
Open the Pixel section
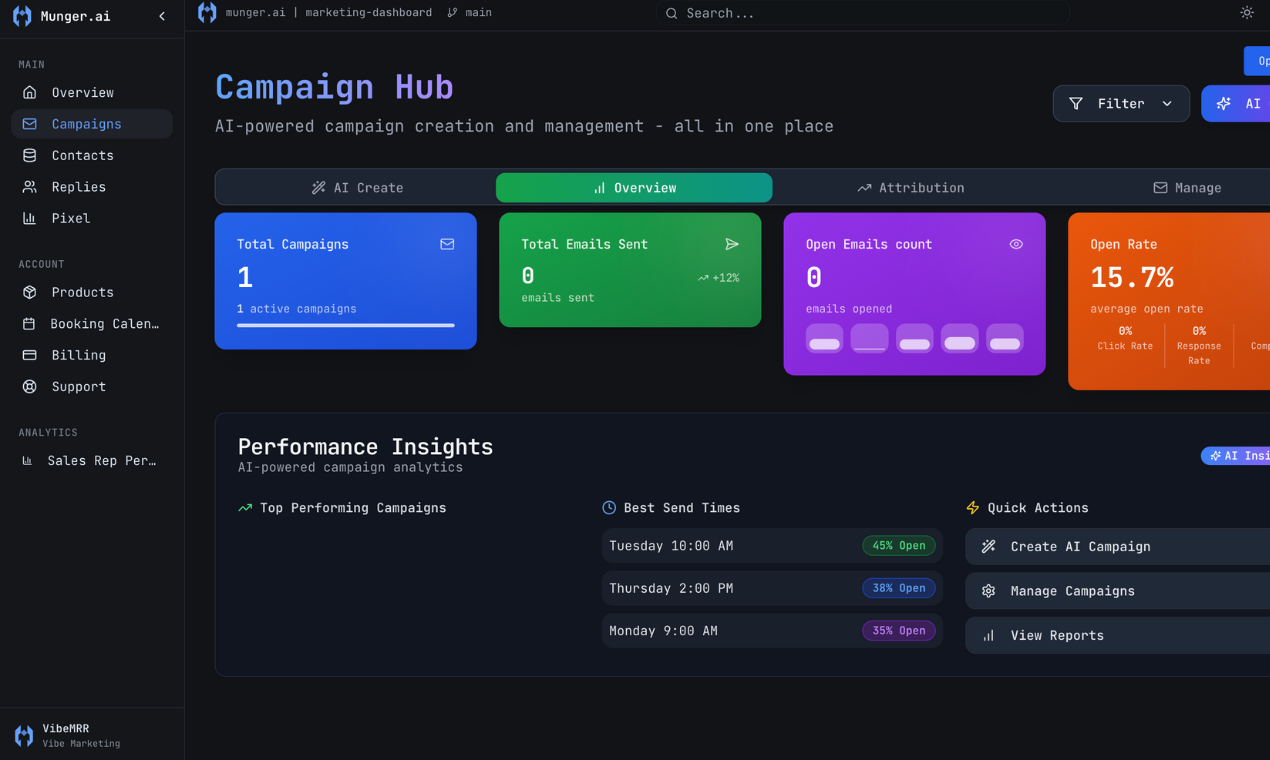pyautogui.click(x=70, y=218)
